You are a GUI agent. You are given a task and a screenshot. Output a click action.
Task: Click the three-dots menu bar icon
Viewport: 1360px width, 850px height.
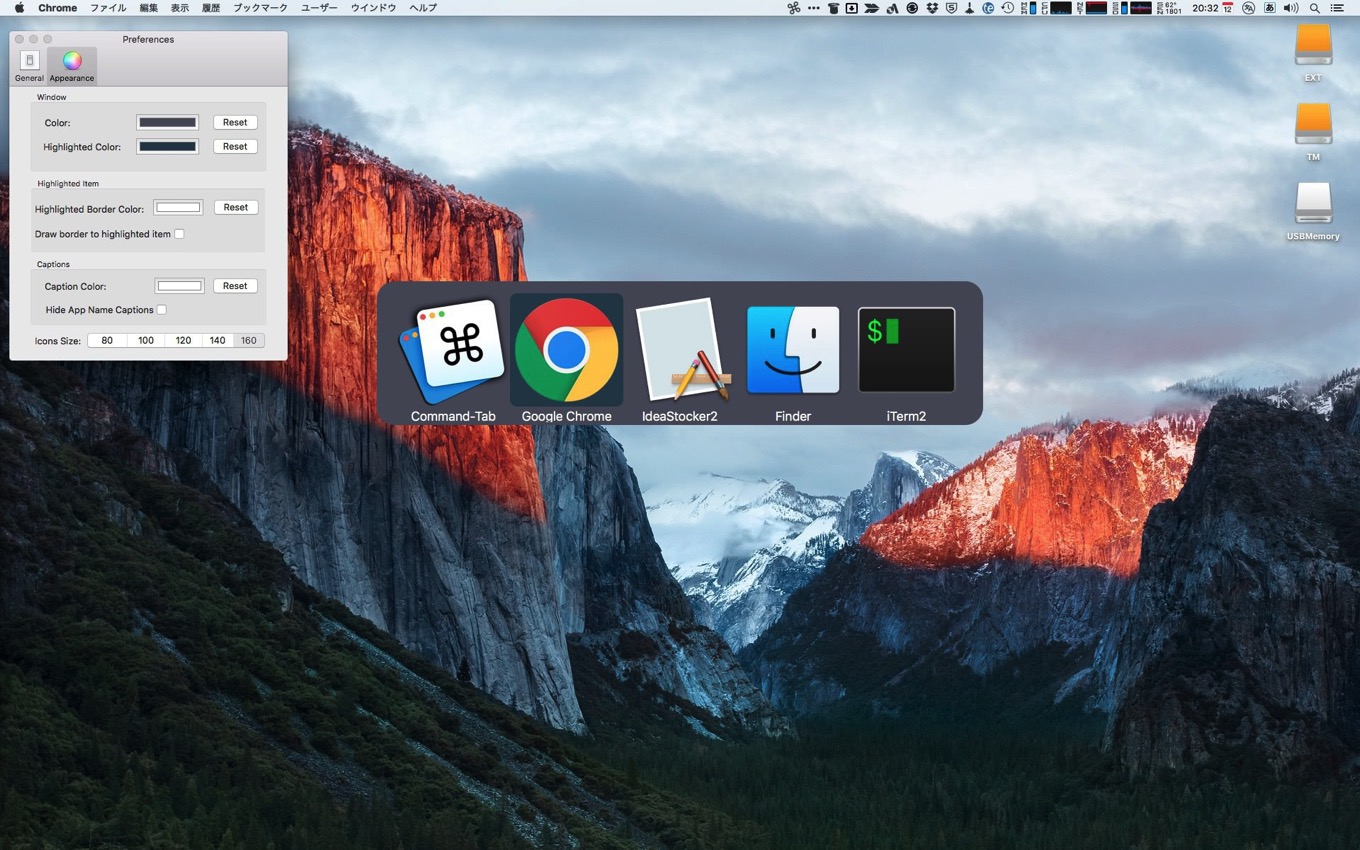tap(814, 8)
